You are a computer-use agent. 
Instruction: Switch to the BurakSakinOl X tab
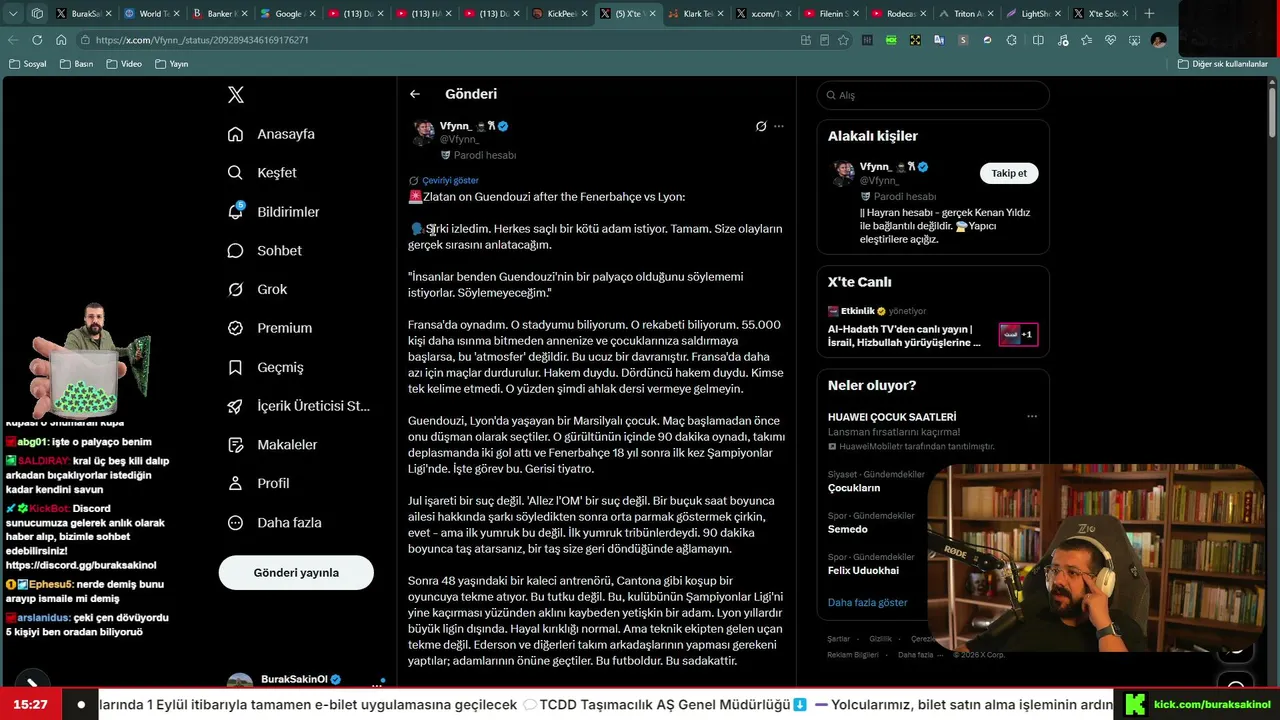(83, 14)
